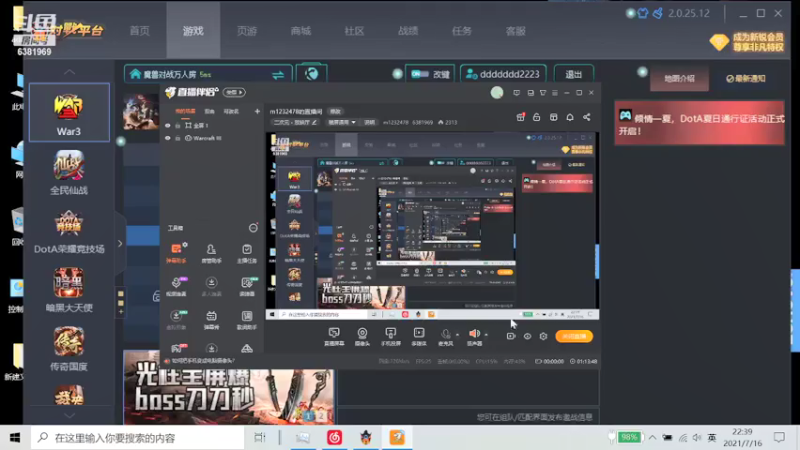Toggle the preview eye icon in bottom bar
The width and height of the screenshot is (800, 450).
click(x=528, y=336)
